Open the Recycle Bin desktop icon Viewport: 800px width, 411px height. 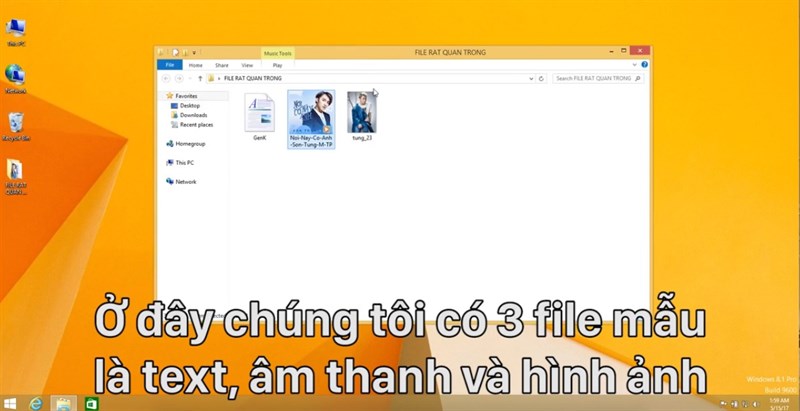pyautogui.click(x=16, y=126)
